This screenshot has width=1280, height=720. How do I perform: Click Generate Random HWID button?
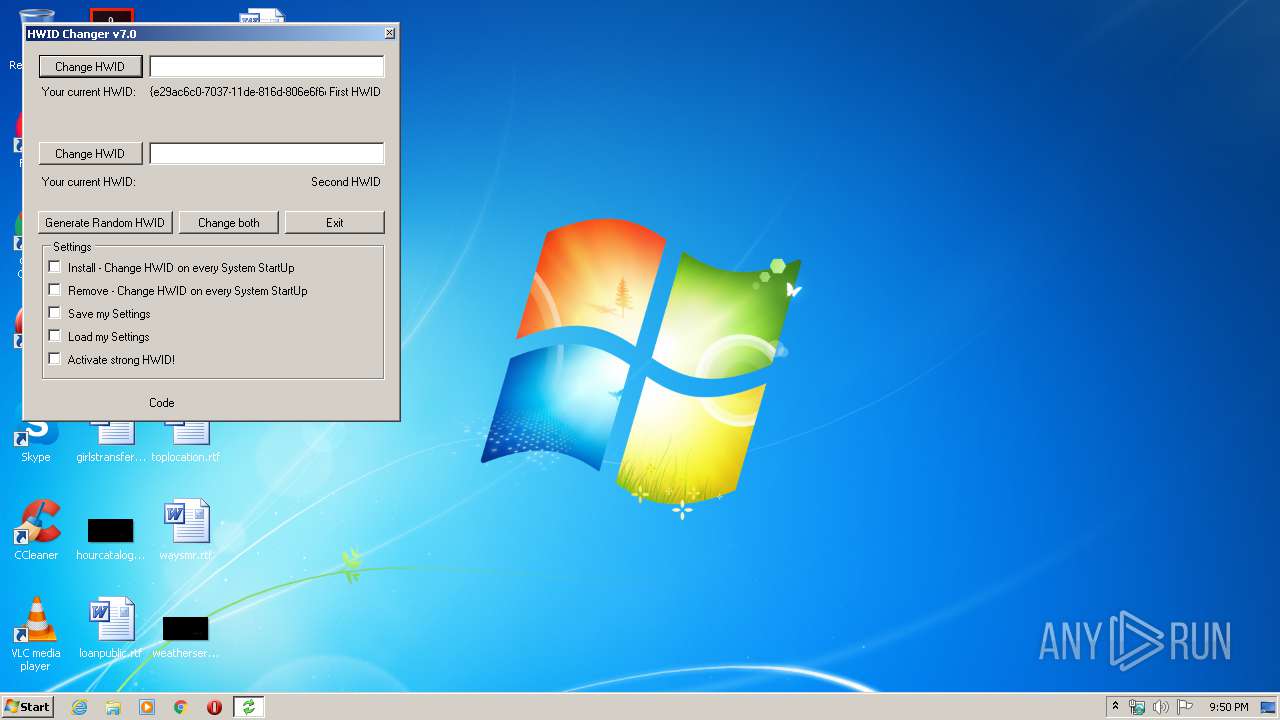(x=105, y=223)
